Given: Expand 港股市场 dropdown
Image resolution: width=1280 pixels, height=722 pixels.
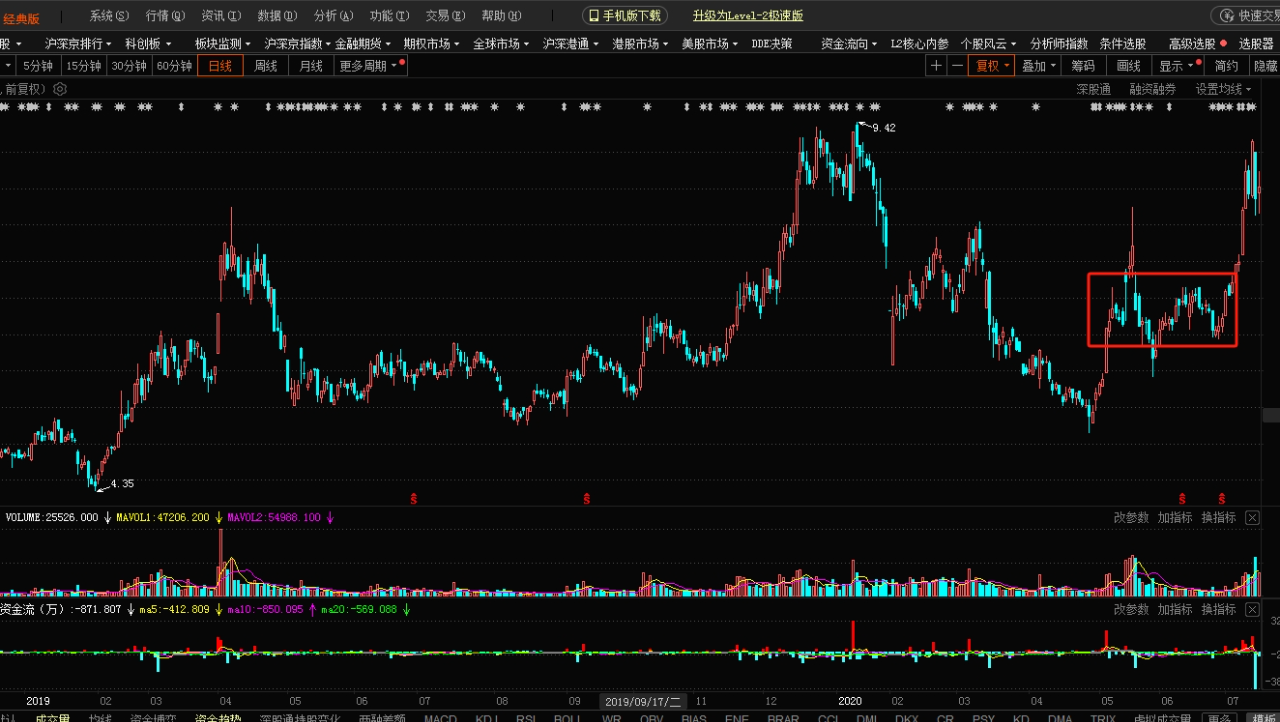Looking at the screenshot, I should click(641, 44).
